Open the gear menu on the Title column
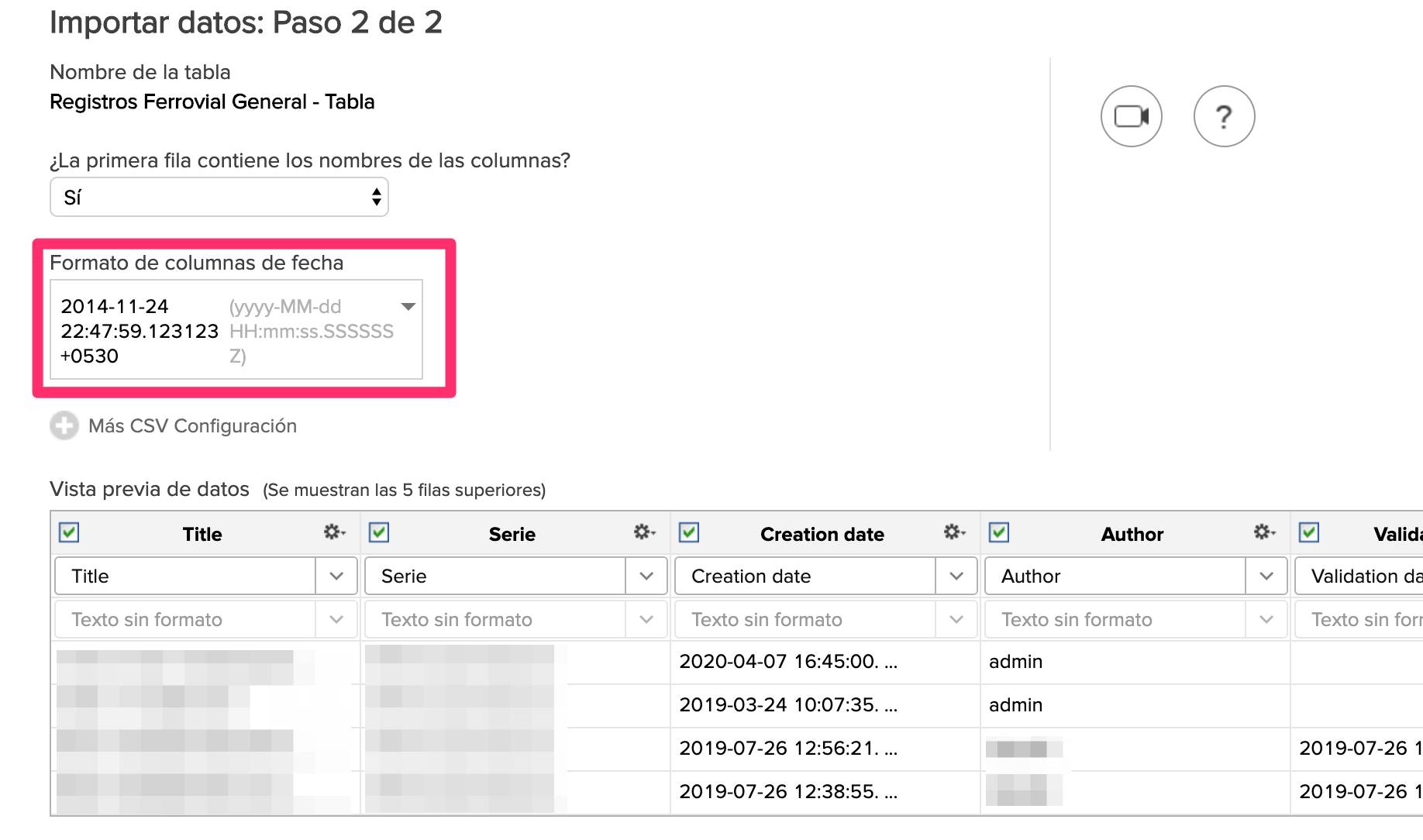 point(333,532)
